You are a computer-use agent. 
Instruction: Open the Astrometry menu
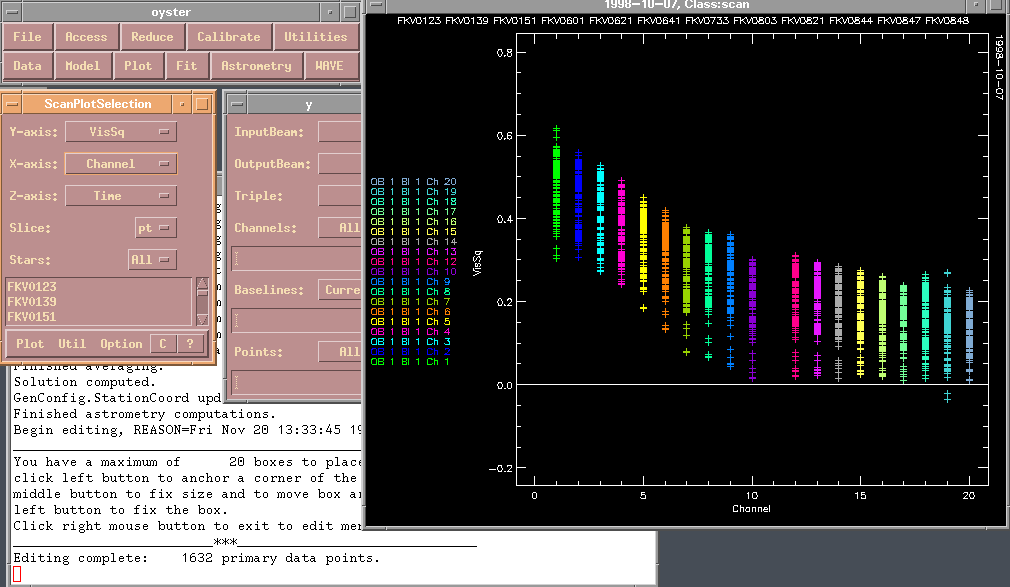point(256,66)
